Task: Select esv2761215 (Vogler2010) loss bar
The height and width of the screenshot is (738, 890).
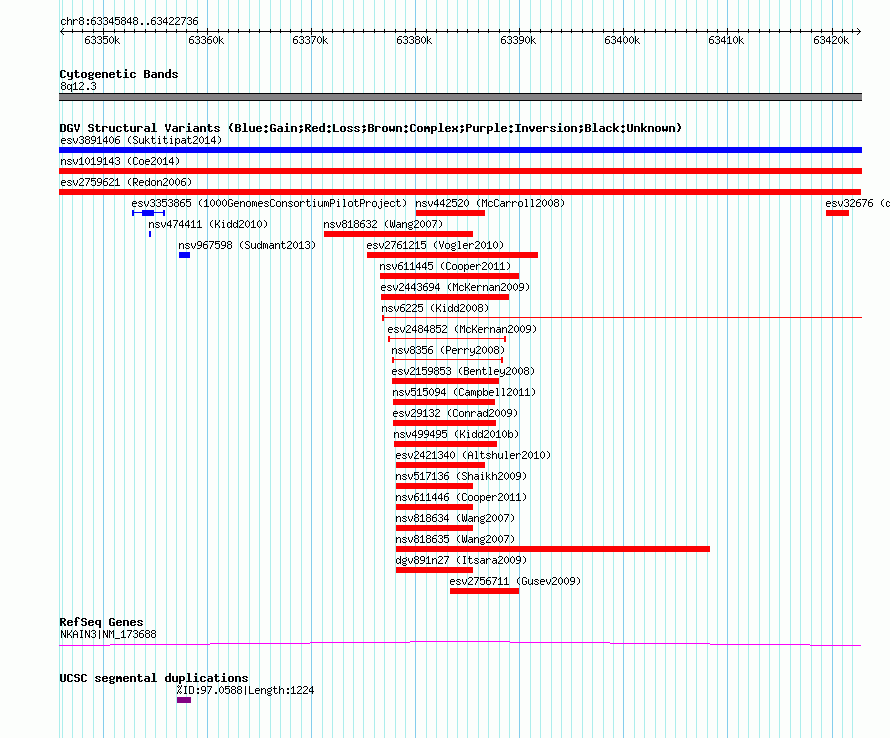Action: (x=452, y=255)
